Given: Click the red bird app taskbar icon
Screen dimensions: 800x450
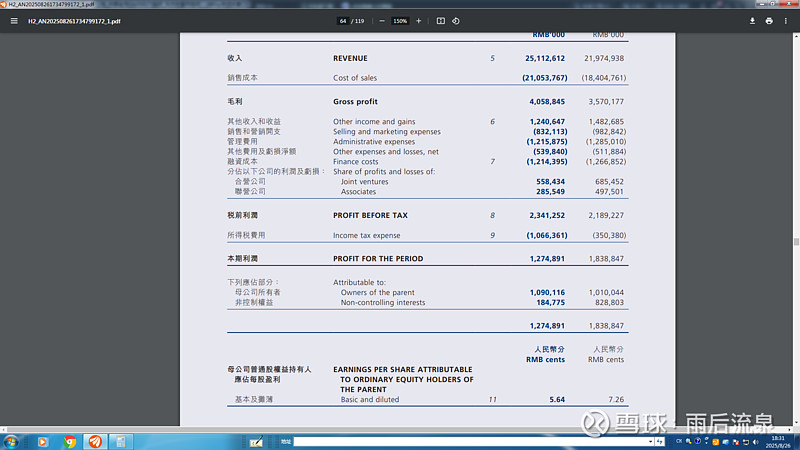Looking at the screenshot, I should 95,441.
